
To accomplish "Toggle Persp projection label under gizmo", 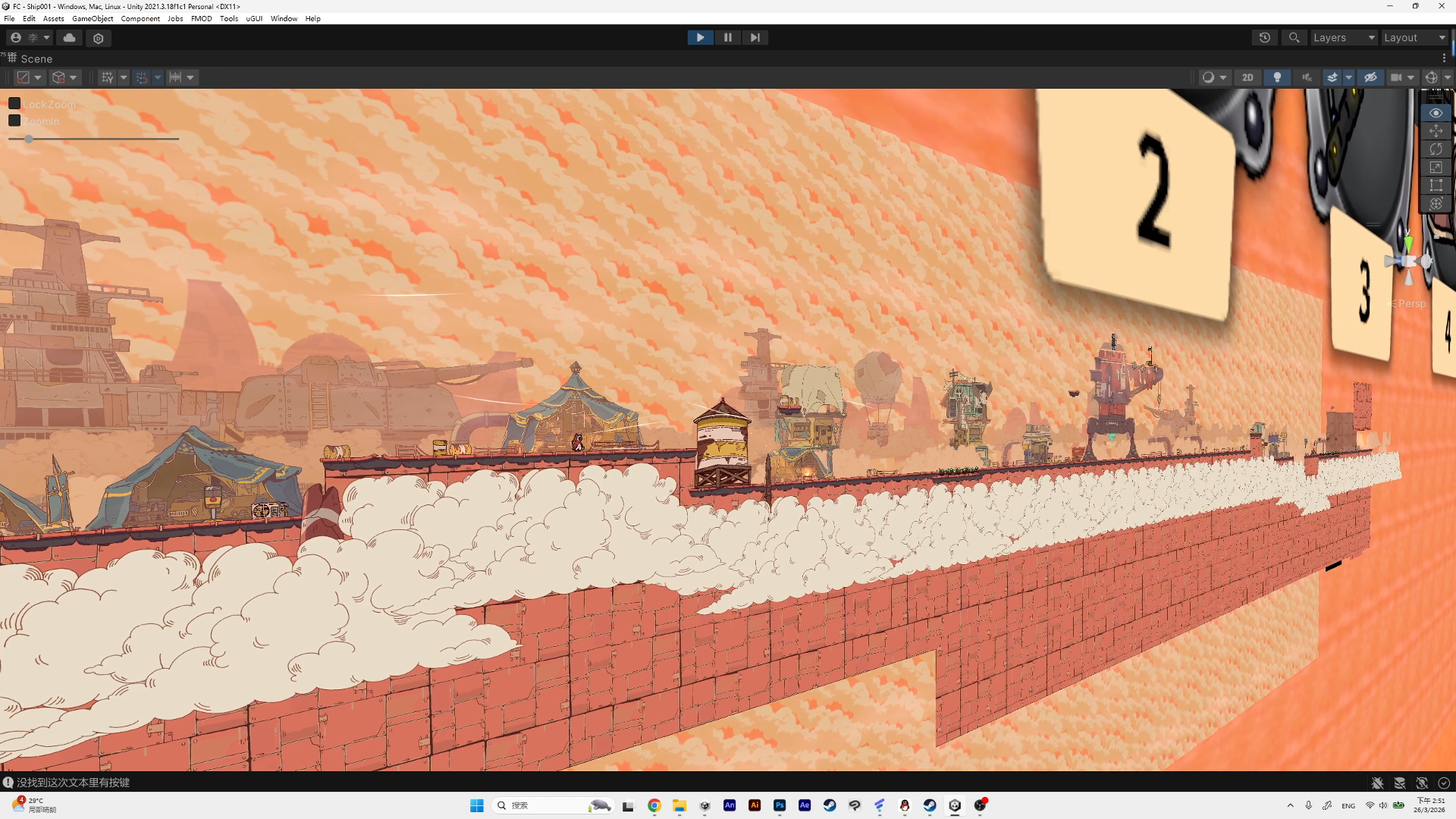I will [1407, 303].
